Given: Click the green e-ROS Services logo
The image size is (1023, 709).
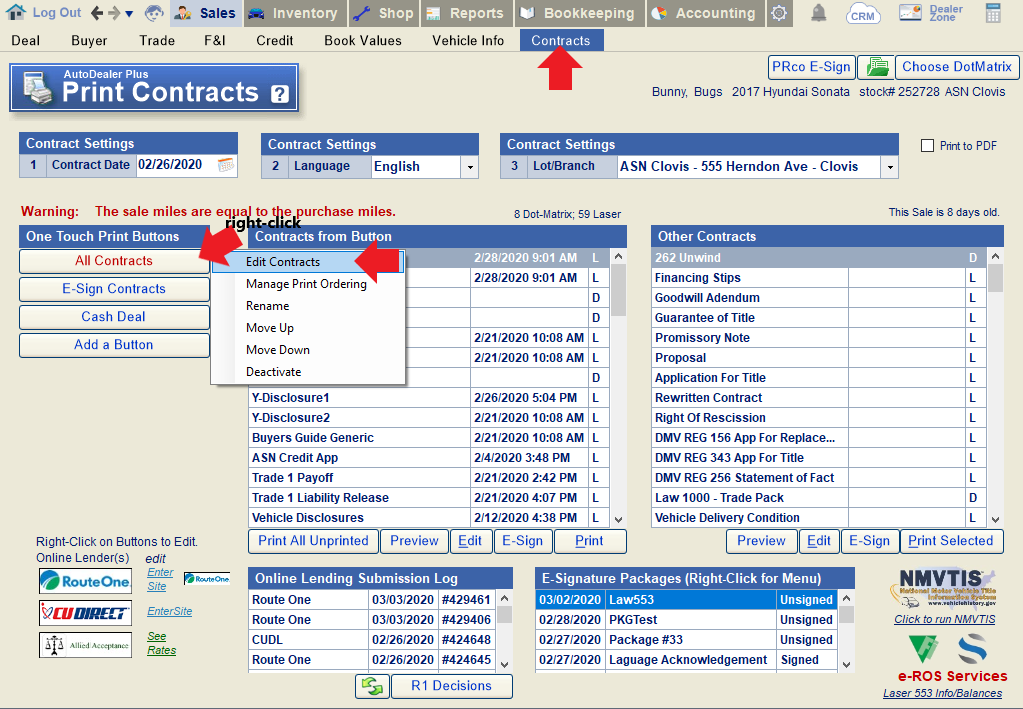Looking at the screenshot, I should [x=923, y=648].
